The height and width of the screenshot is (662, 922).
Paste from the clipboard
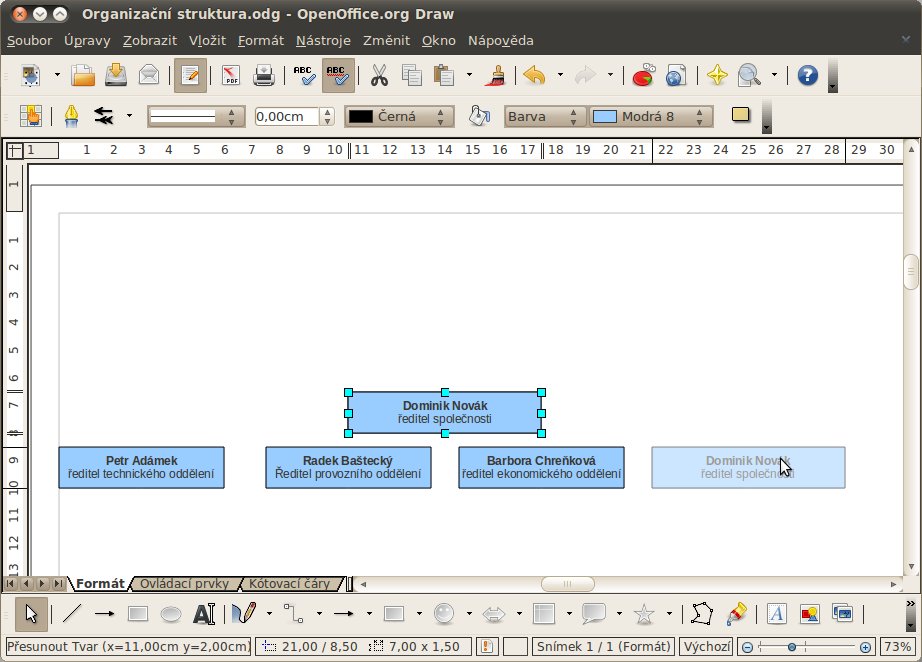pos(445,75)
